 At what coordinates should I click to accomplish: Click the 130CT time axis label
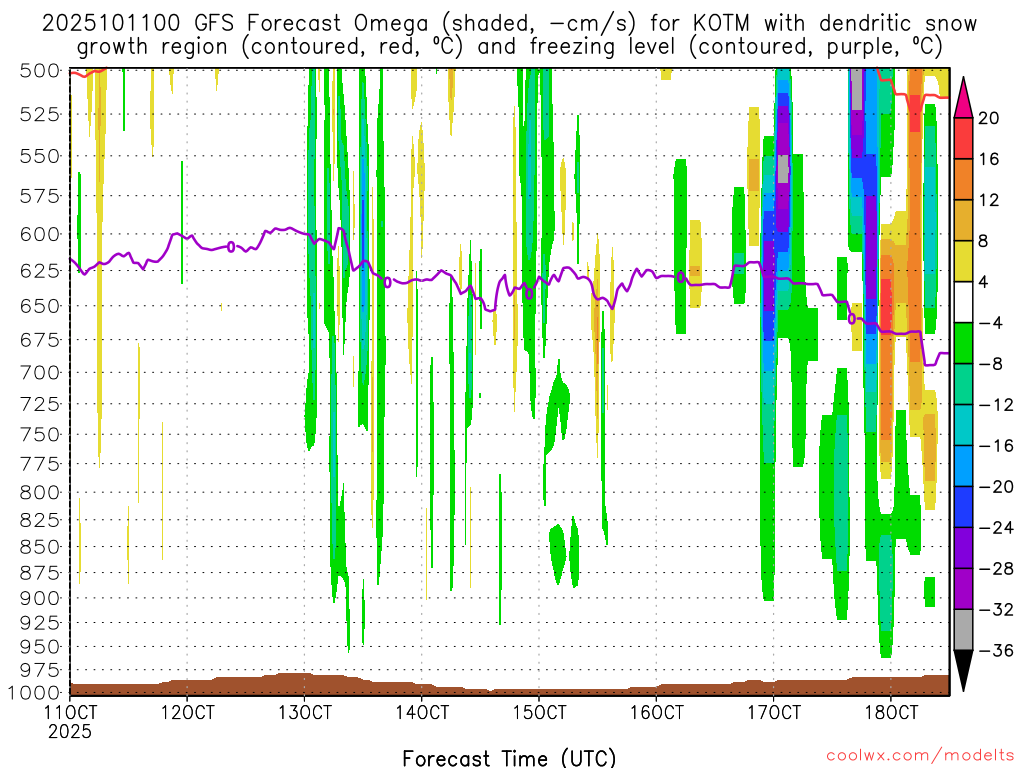pos(304,712)
